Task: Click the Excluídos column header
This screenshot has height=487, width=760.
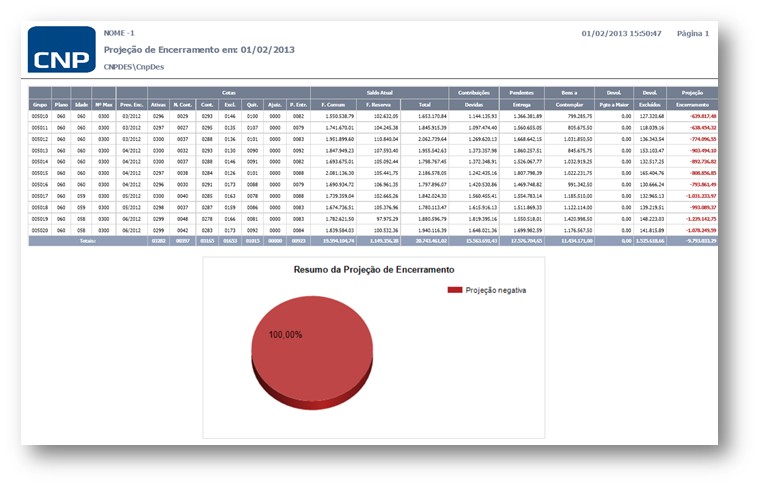Action: [x=649, y=105]
